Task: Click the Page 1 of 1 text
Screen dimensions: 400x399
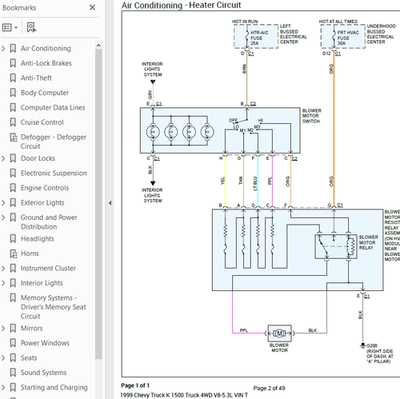Action: [135, 386]
